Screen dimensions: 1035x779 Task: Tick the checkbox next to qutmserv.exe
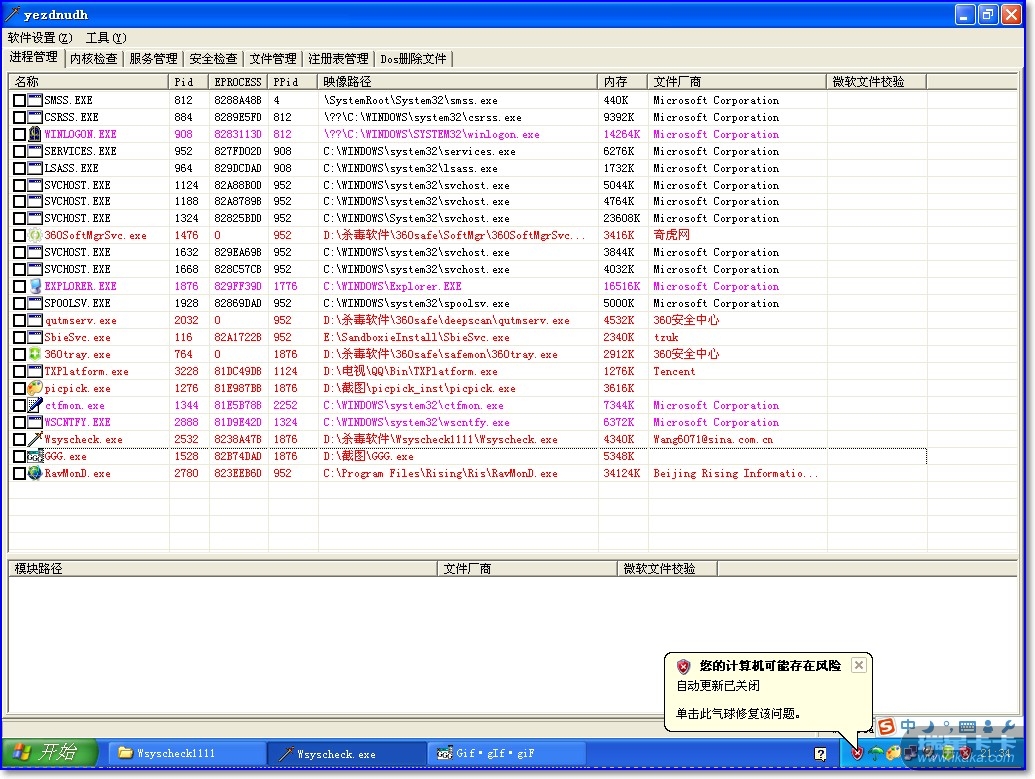[x=19, y=321]
